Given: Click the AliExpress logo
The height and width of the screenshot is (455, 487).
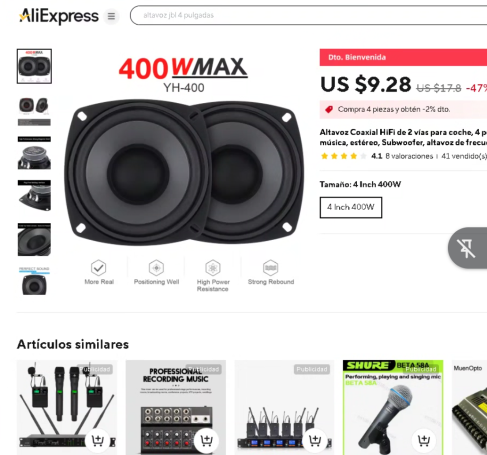Looking at the screenshot, I should [59, 16].
